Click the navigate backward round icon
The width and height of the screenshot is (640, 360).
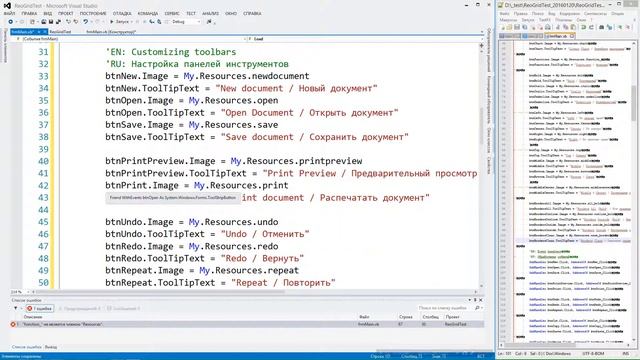click(x=11, y=22)
